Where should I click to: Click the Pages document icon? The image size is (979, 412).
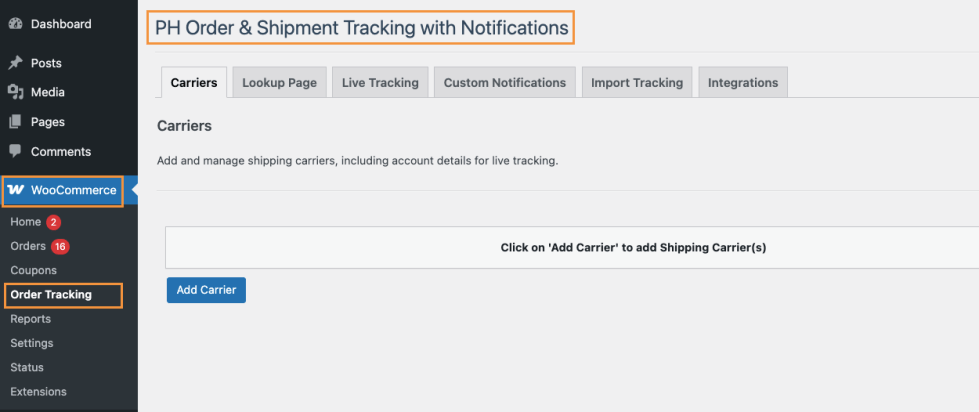click(15, 122)
